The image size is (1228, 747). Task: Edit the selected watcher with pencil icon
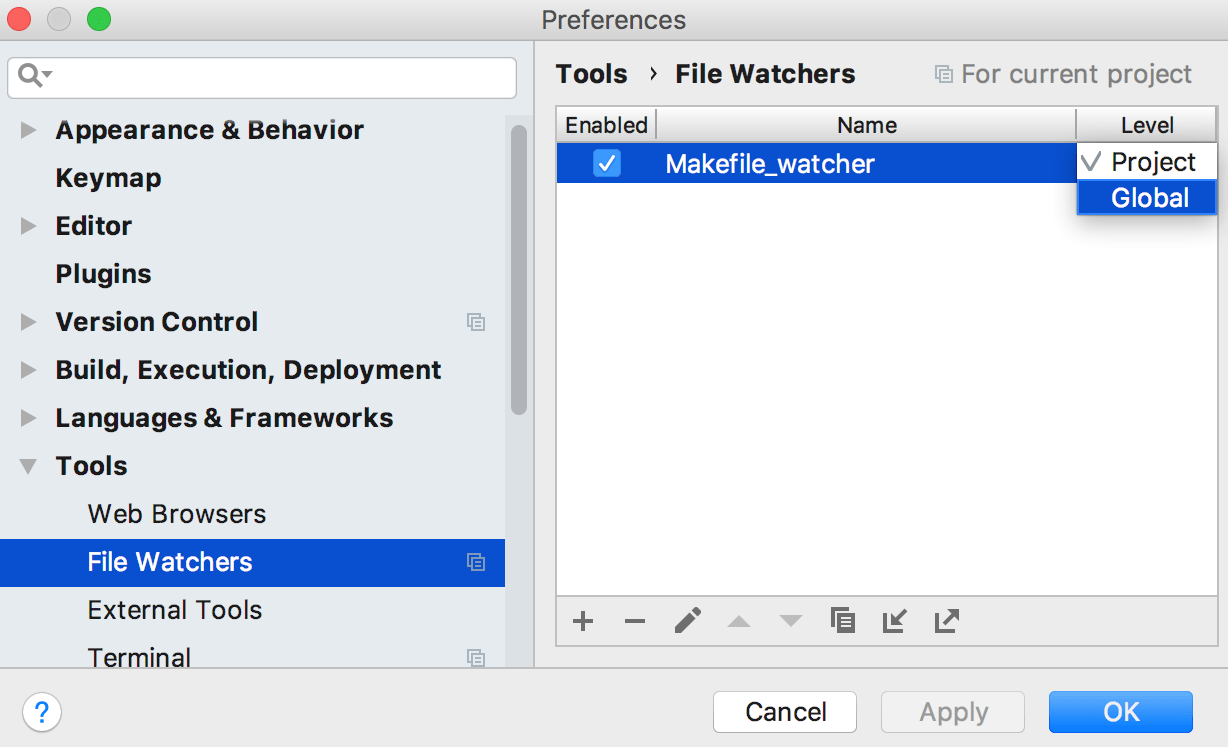(x=687, y=621)
